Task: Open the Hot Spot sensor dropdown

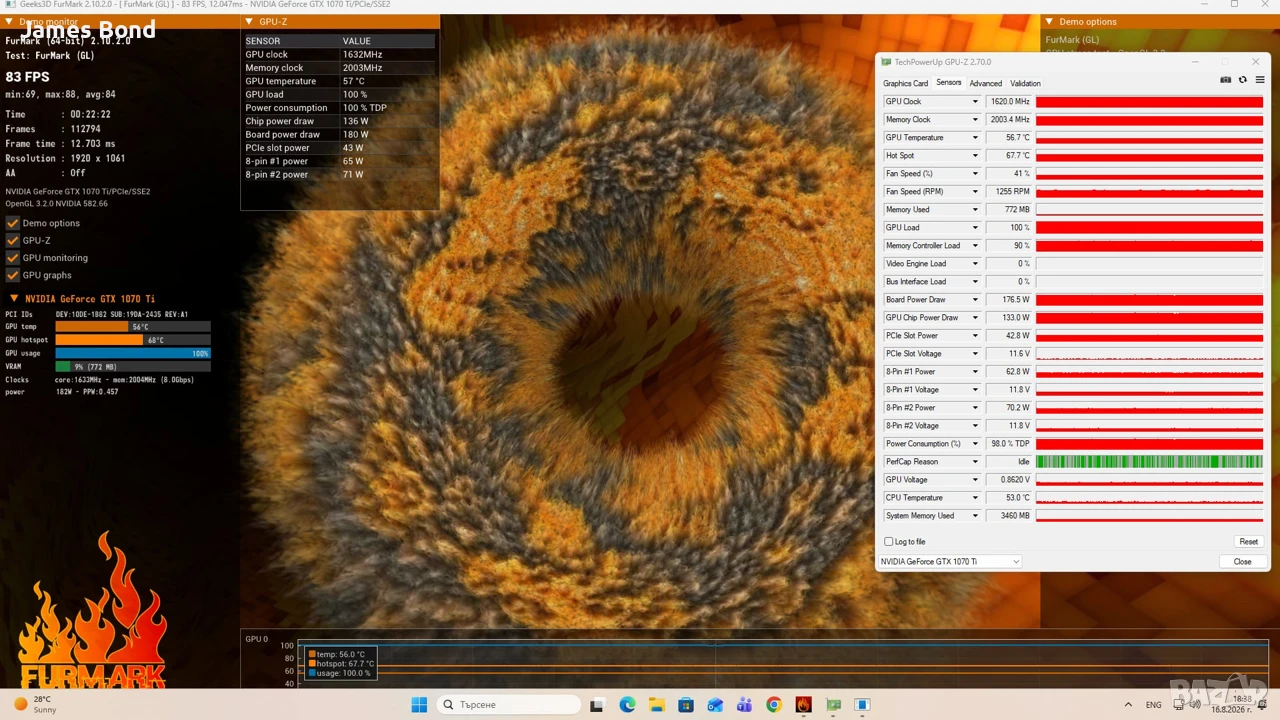Action: tap(975, 156)
